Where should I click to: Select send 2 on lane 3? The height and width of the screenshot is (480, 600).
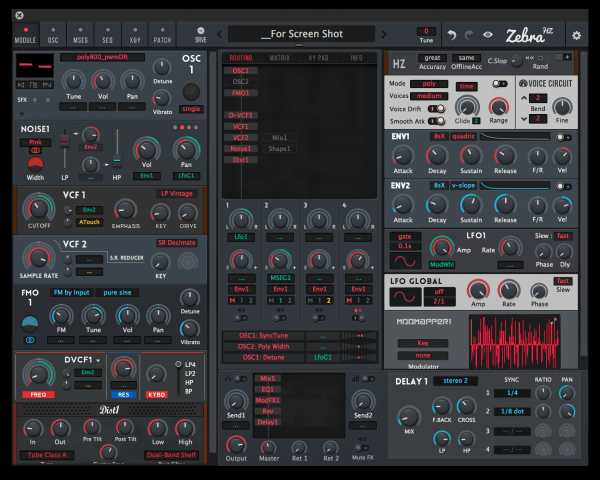[x=328, y=300]
